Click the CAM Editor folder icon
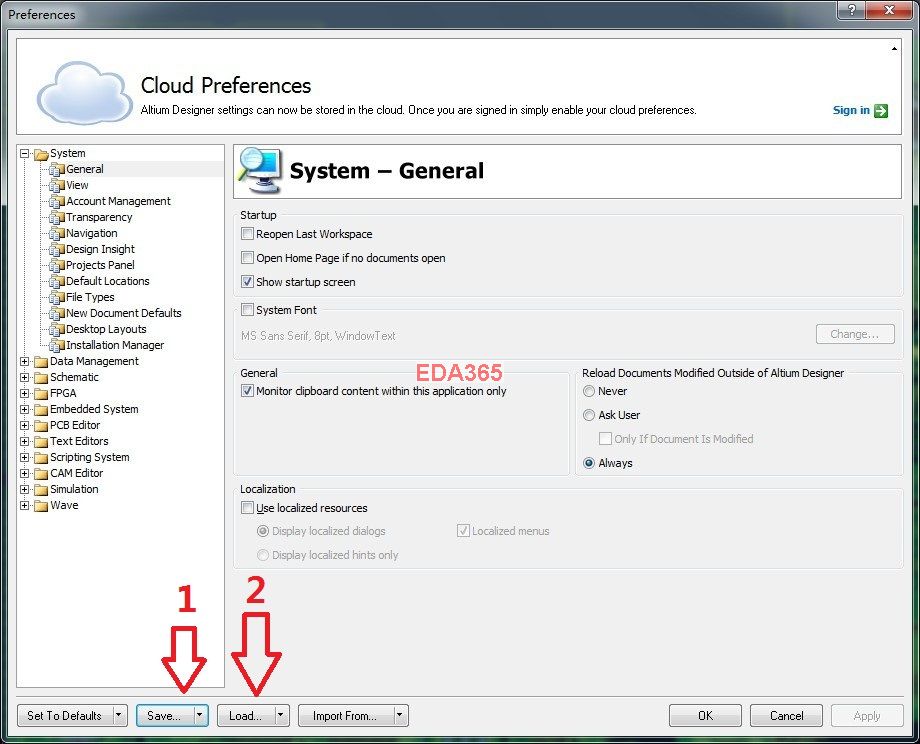The height and width of the screenshot is (744, 920). 41,474
